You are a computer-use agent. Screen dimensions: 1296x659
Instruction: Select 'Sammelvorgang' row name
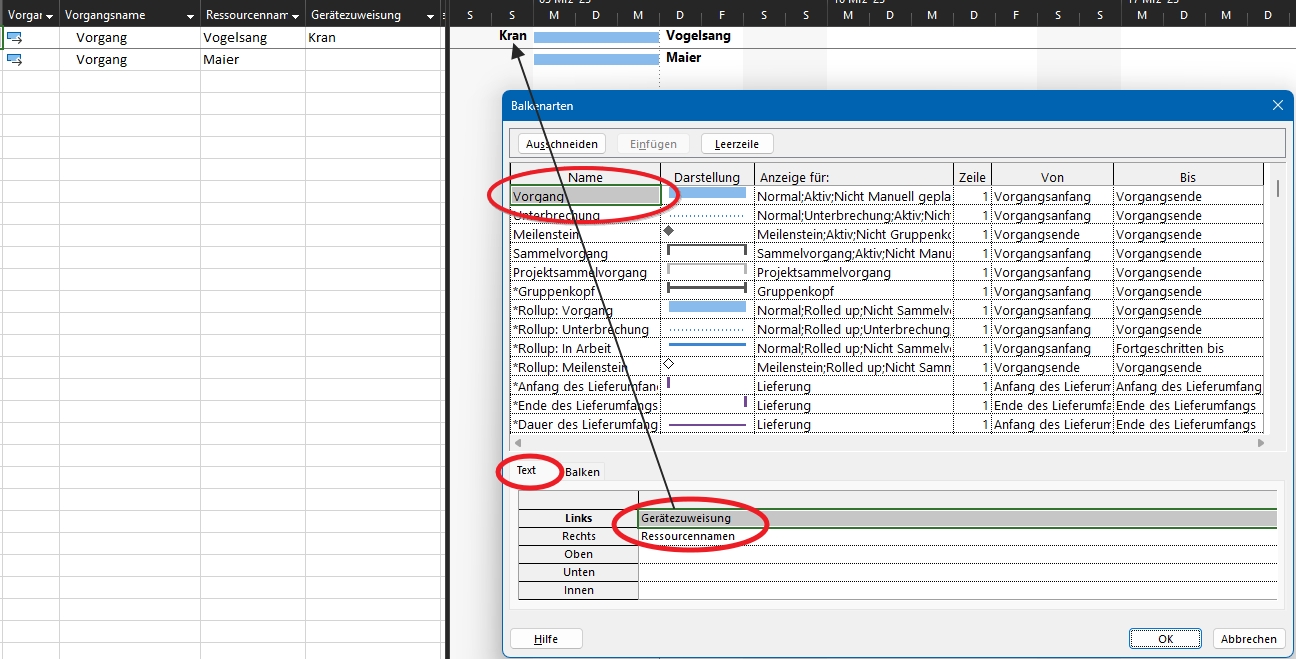pos(585,253)
